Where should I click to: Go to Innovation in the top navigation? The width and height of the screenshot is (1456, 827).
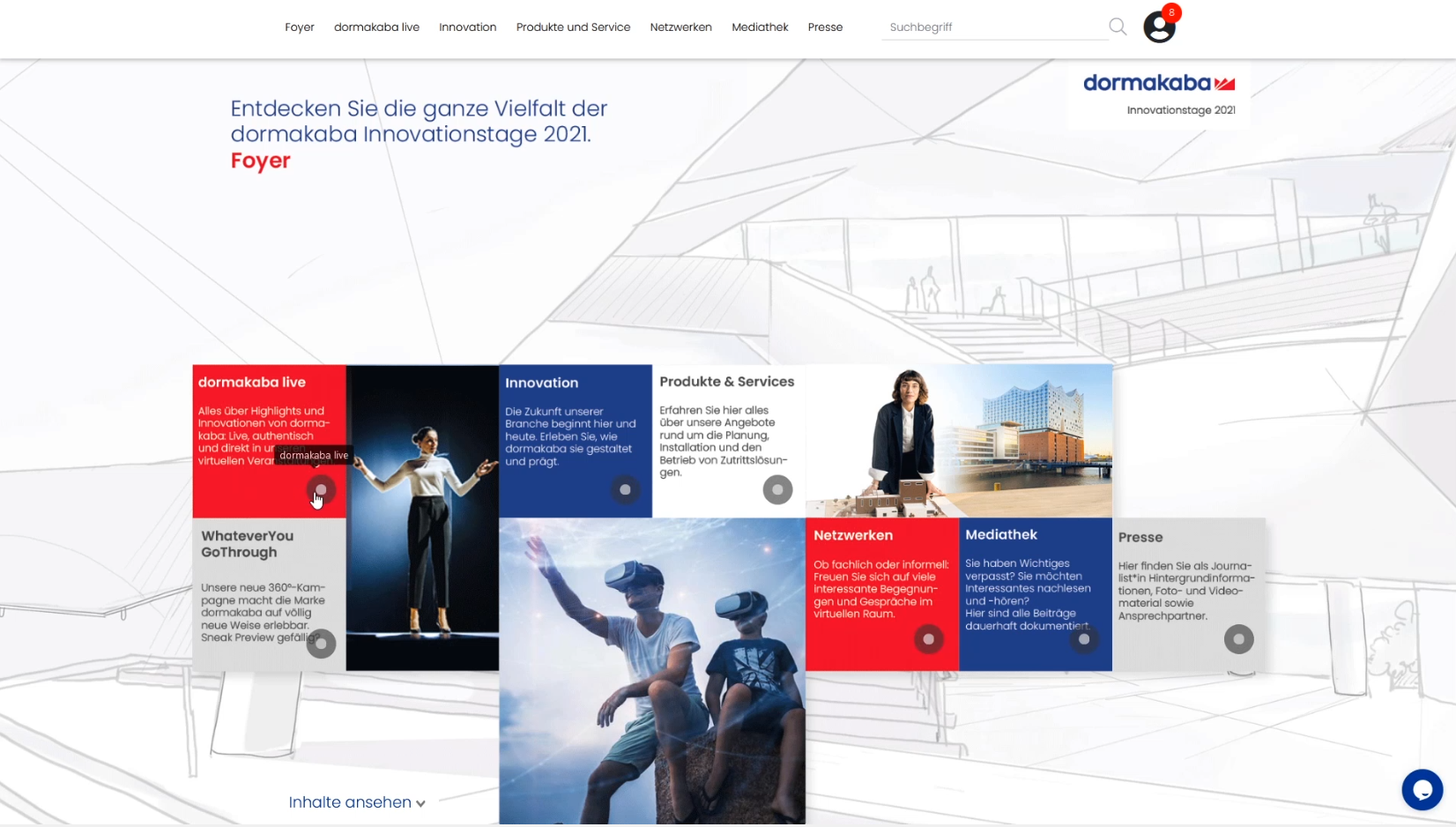[x=468, y=27]
